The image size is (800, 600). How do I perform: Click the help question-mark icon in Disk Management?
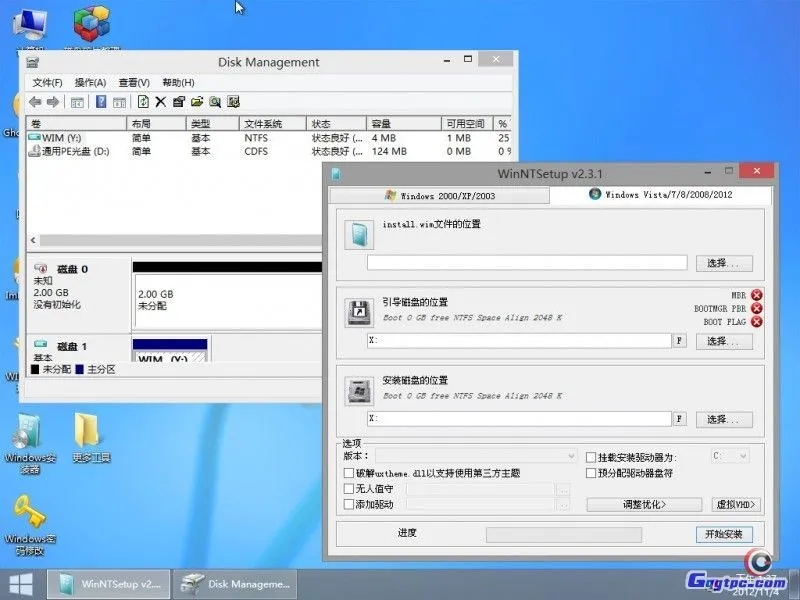[102, 101]
